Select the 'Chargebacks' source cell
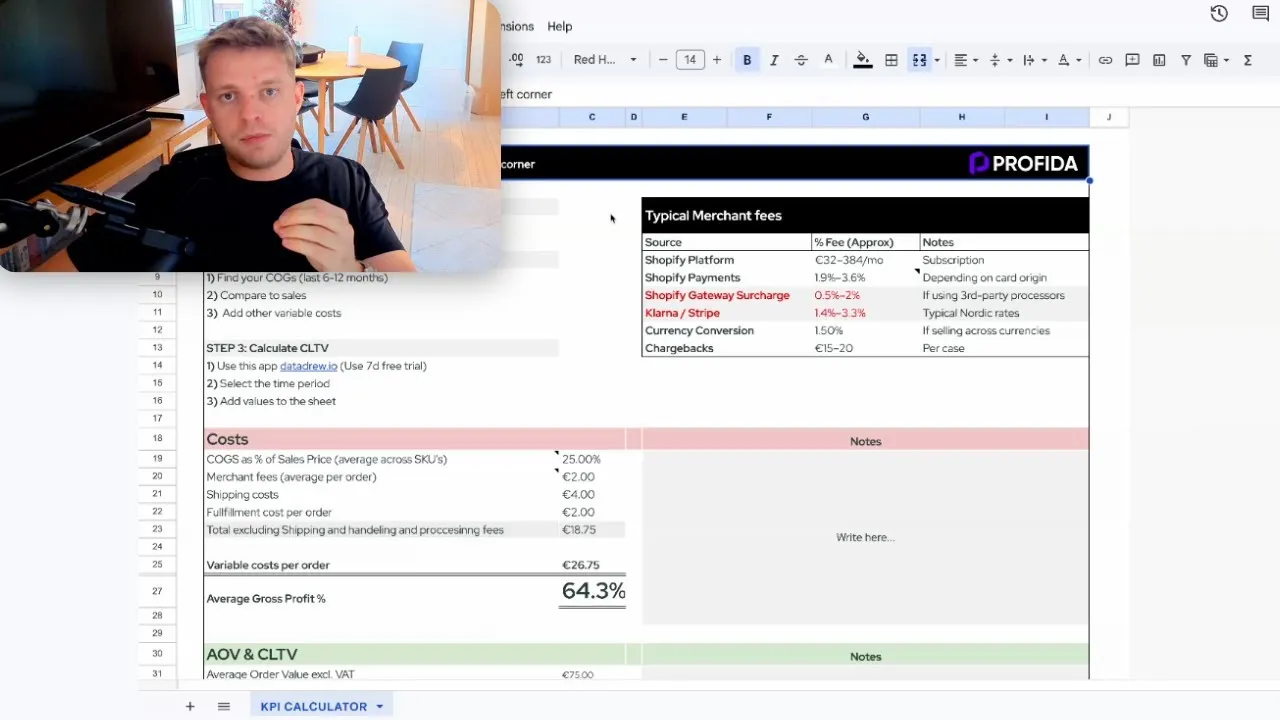 click(x=726, y=348)
